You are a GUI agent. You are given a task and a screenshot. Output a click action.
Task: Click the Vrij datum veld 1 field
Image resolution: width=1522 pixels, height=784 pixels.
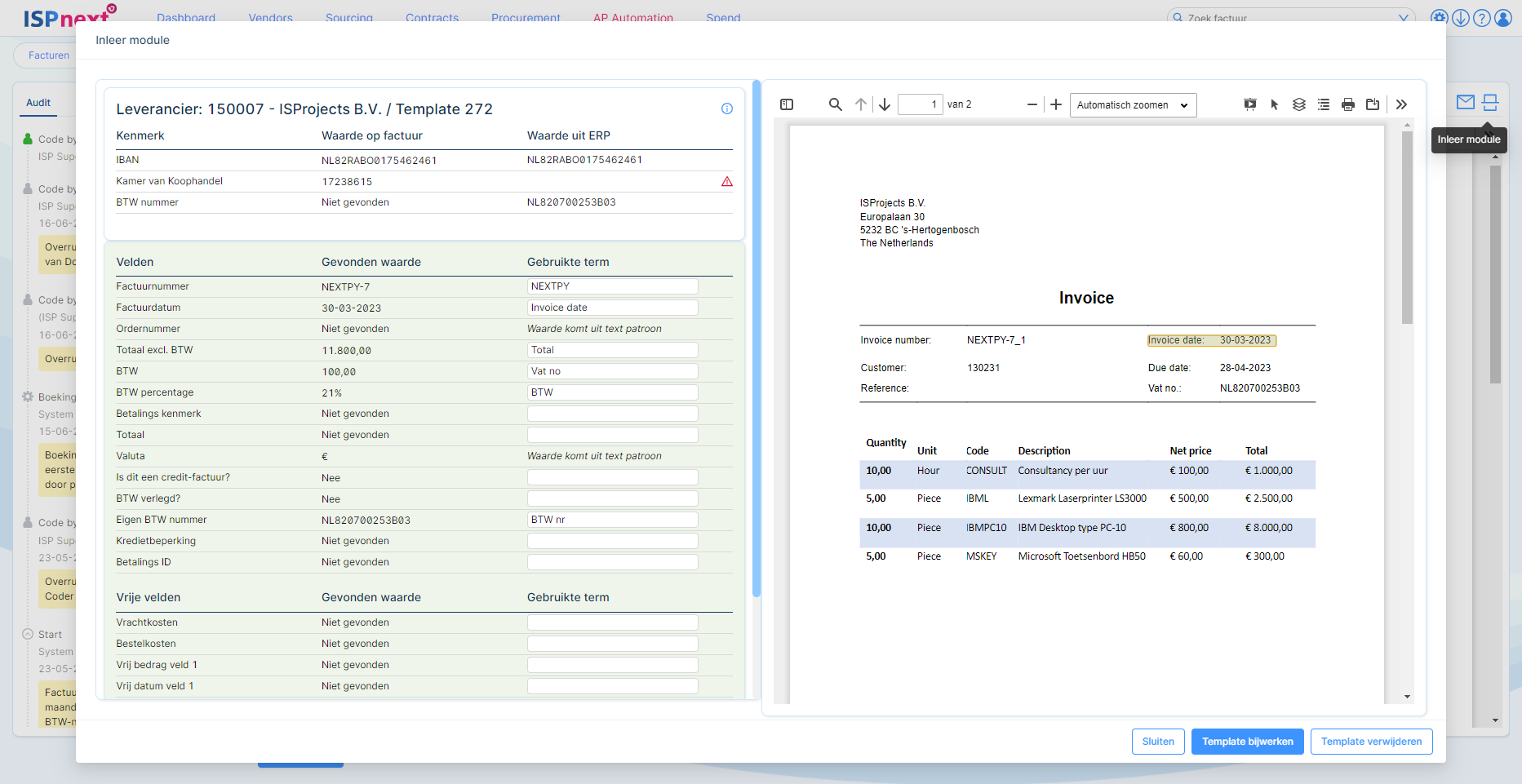[612, 686]
